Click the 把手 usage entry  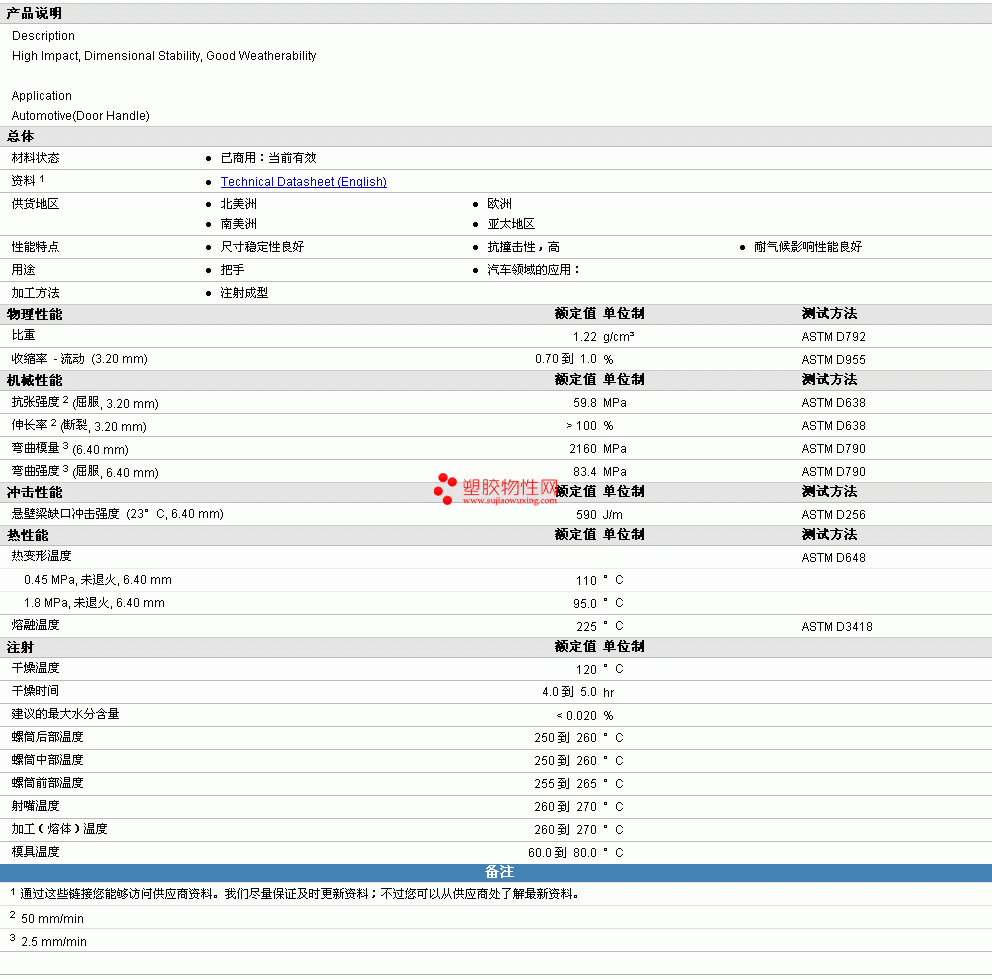[x=232, y=270]
